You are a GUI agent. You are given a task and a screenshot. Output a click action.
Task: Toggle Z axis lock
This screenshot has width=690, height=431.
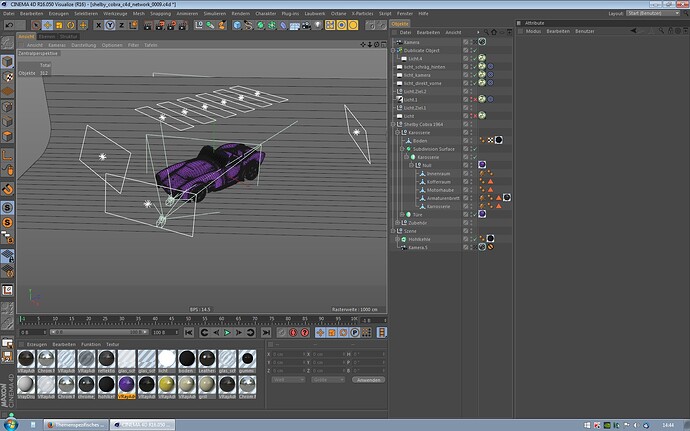tap(121, 25)
